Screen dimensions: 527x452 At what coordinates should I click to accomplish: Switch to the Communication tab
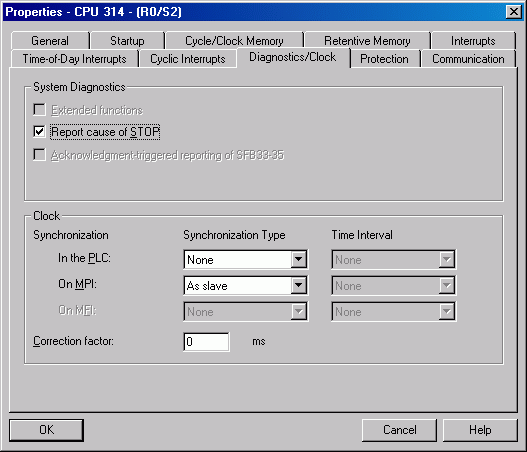(x=468, y=59)
